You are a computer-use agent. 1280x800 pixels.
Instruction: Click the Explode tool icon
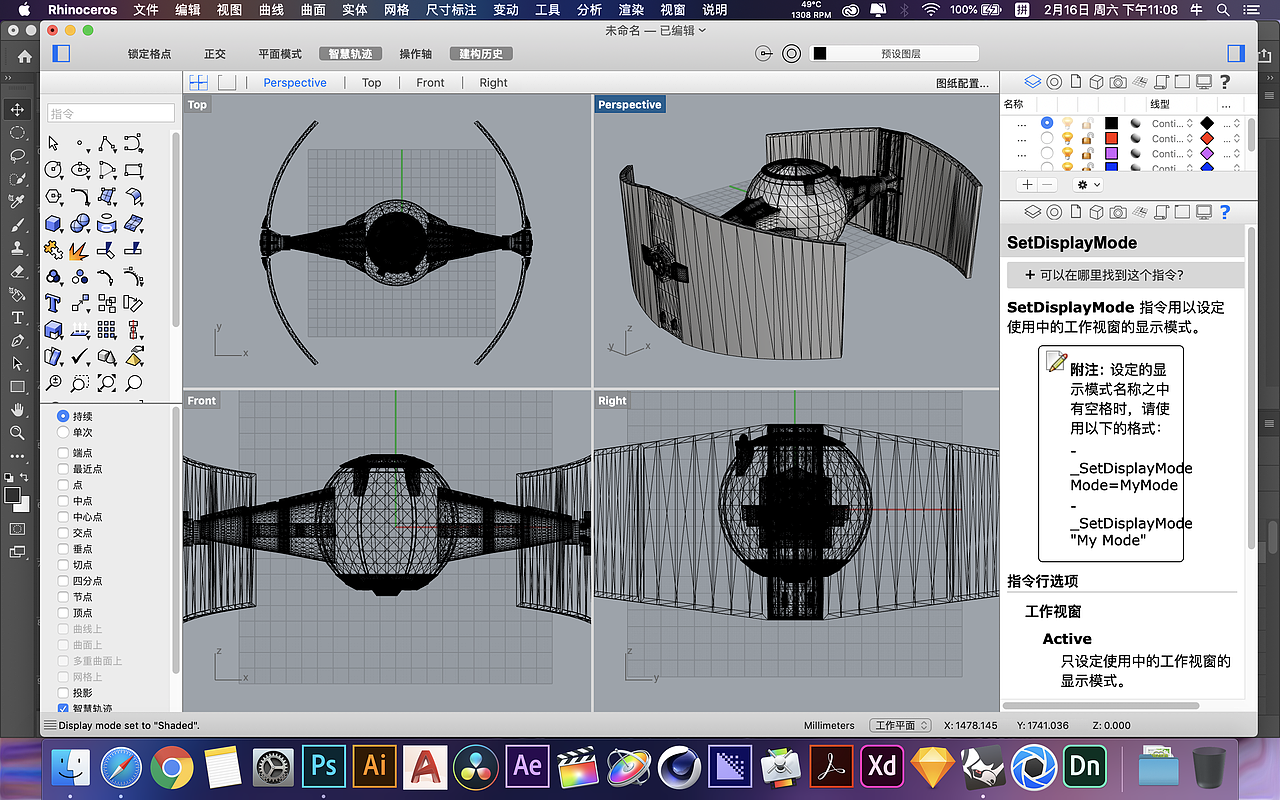point(81,249)
